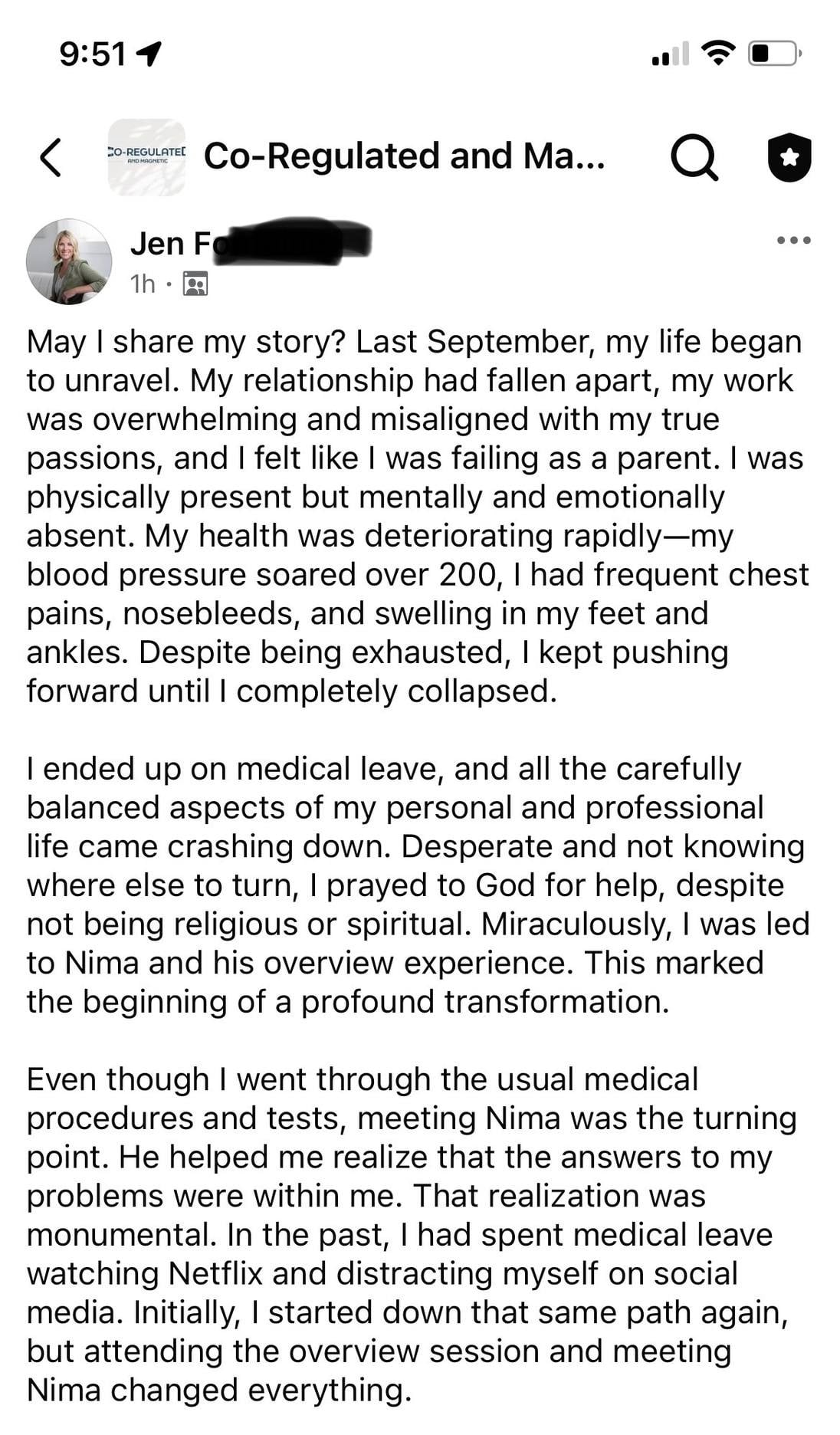Open the Co-Regulated and Ma... group title
Image resolution: width=840 pixels, height=1435 pixels.
404,156
